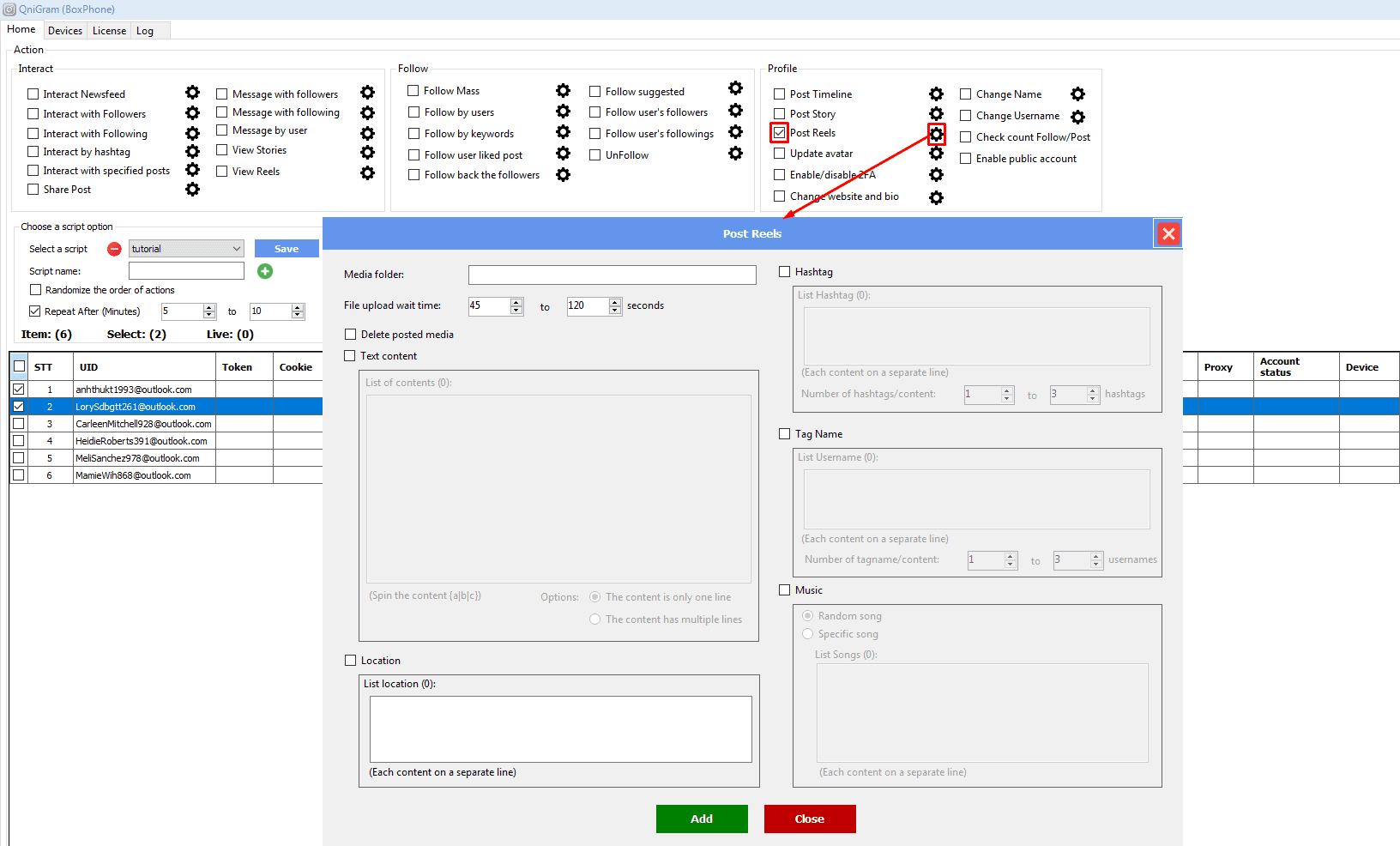The height and width of the screenshot is (846, 1400).
Task: Expand the Select a script dropdown
Action: tap(236, 249)
